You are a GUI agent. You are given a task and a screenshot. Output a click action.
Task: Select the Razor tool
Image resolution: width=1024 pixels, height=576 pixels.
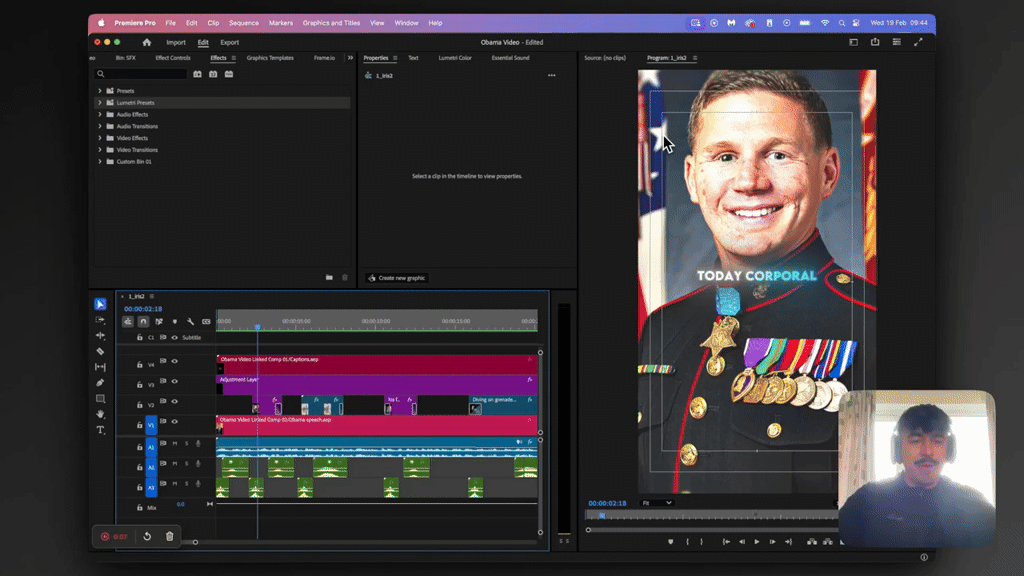point(100,351)
